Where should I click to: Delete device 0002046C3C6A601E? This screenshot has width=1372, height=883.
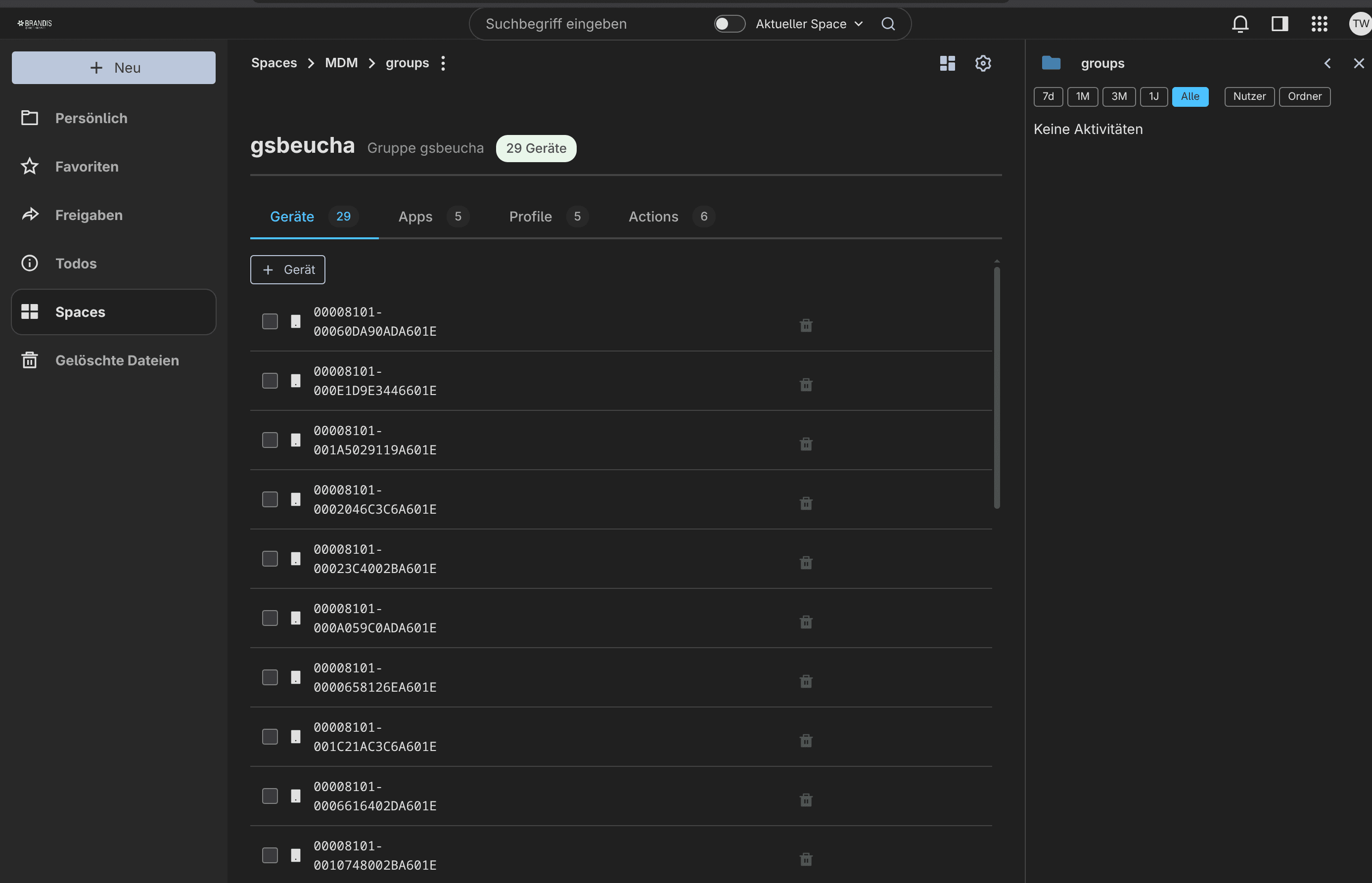(x=806, y=503)
